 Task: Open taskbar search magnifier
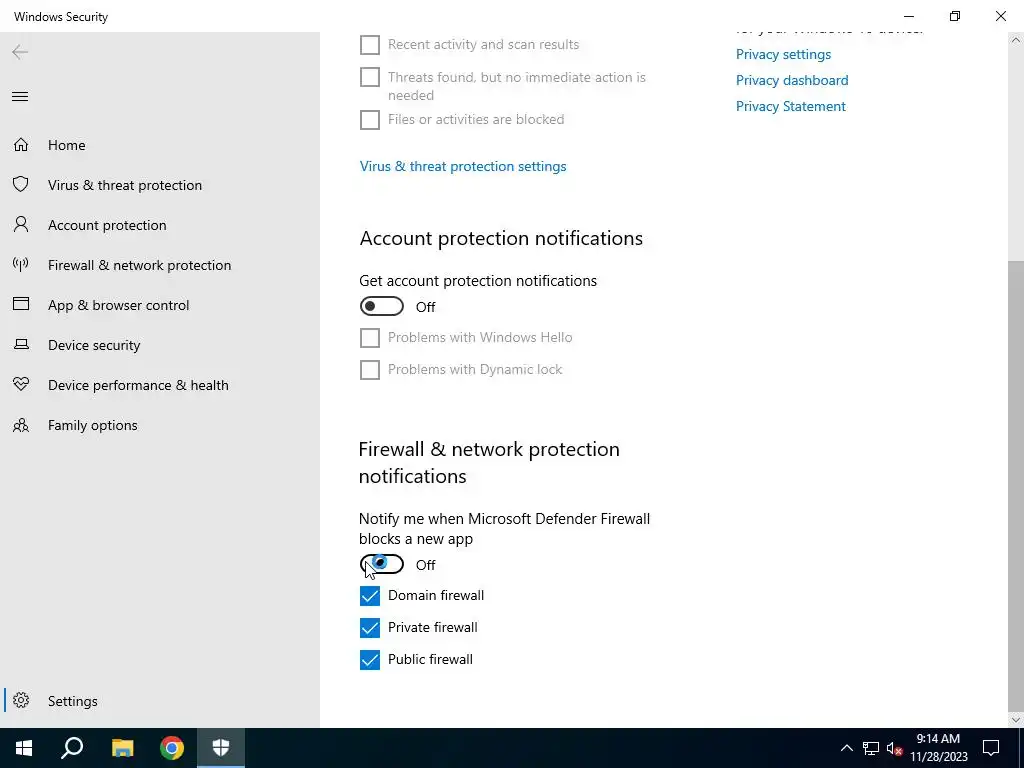click(72, 748)
